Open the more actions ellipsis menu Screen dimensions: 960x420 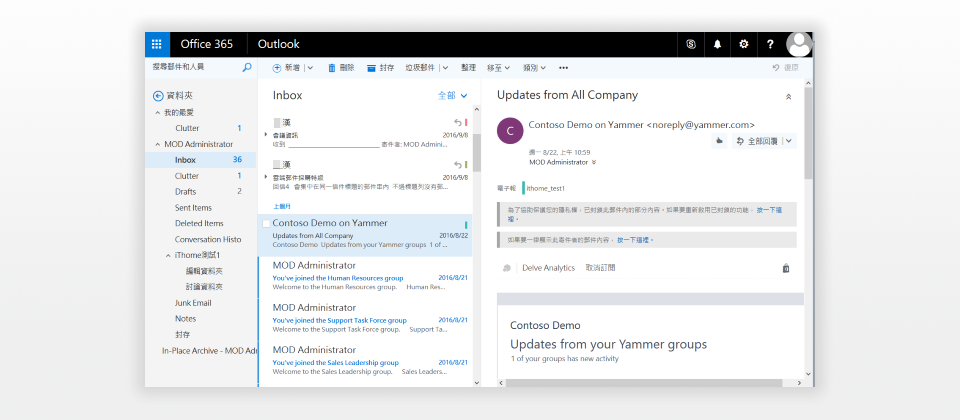click(563, 68)
